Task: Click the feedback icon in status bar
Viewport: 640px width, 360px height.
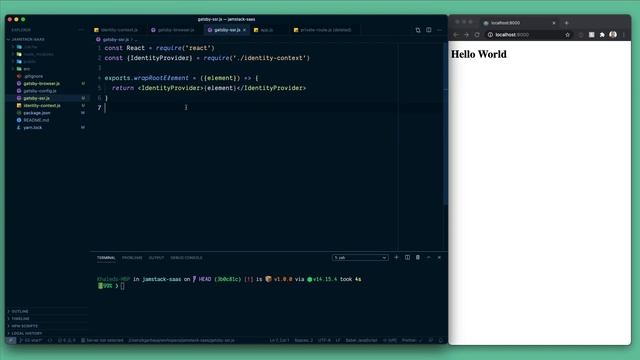Action: tap(431, 340)
